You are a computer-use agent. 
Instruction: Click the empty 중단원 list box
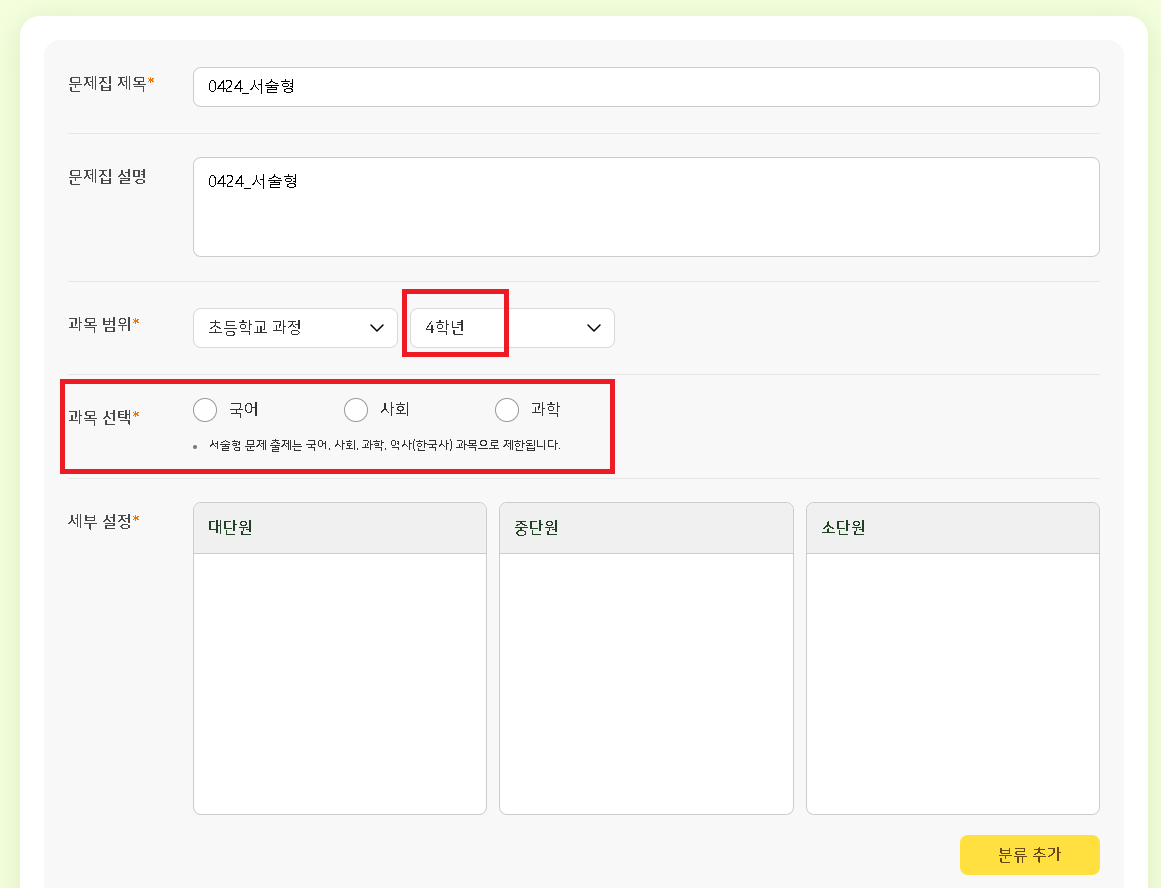coord(645,683)
